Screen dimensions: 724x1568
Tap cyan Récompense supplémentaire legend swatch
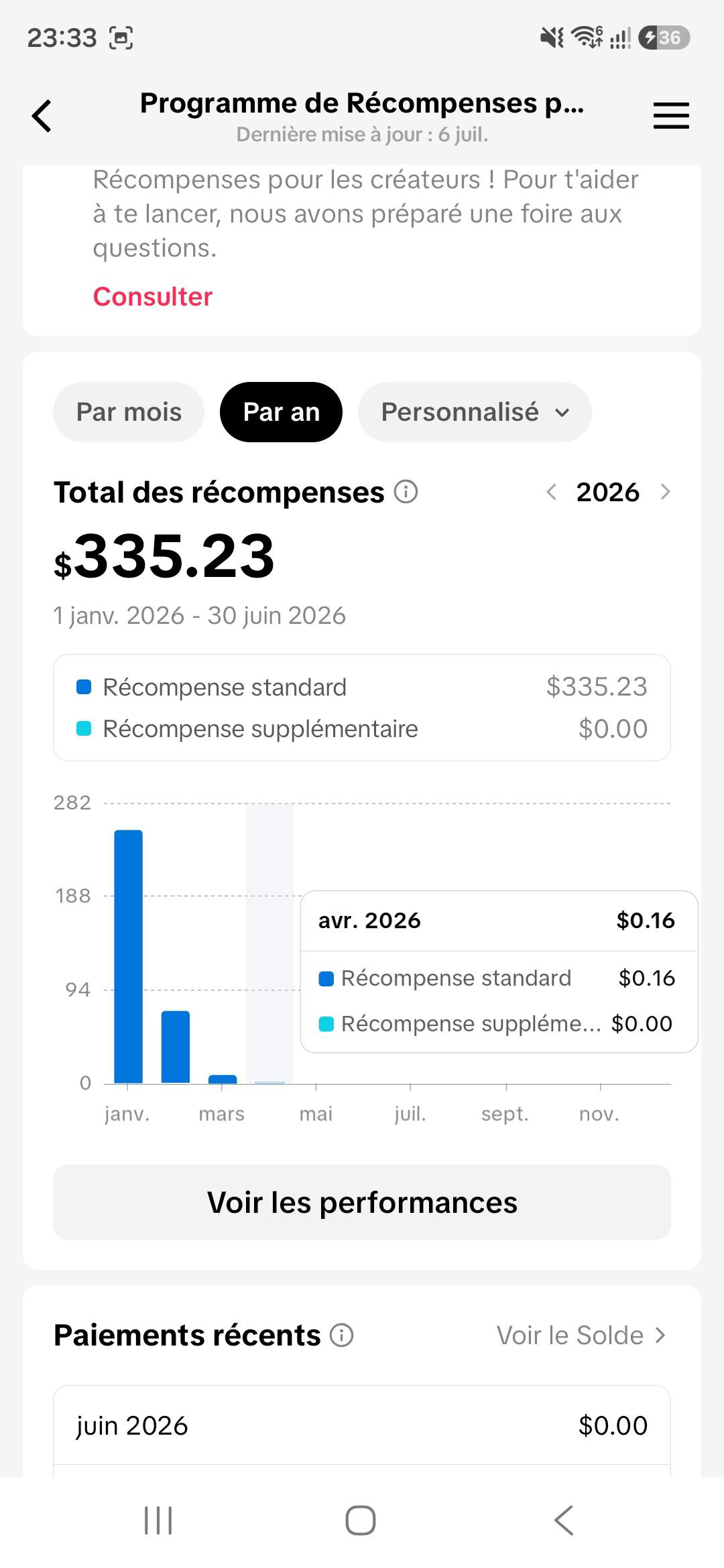coord(84,728)
